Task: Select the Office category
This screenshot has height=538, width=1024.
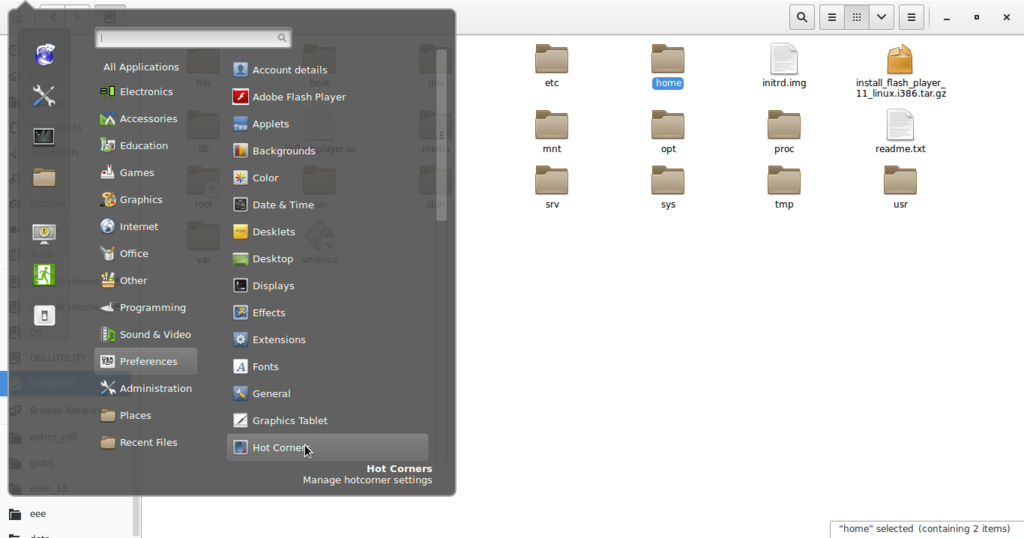Action: [x=146, y=253]
